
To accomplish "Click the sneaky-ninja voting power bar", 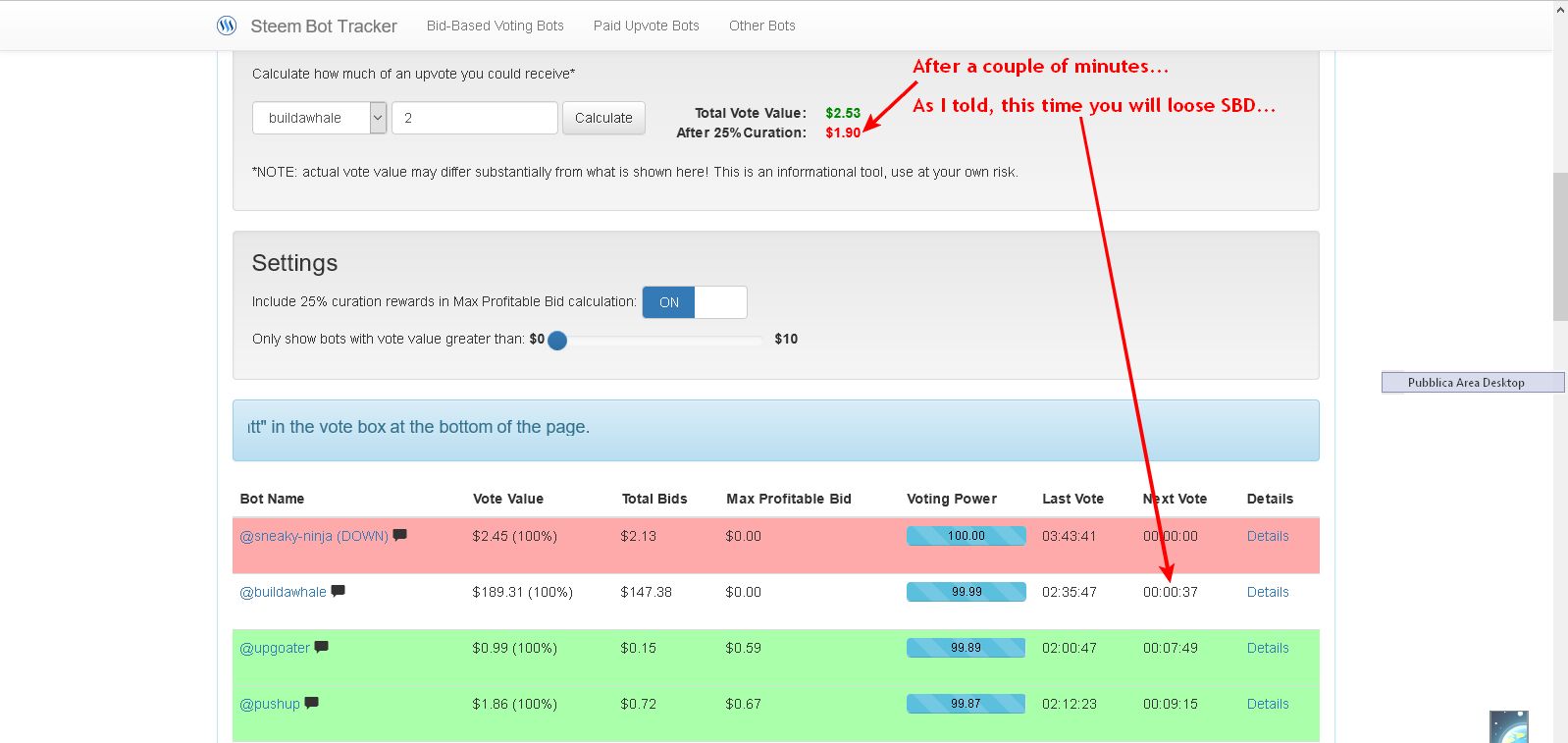I will pyautogui.click(x=967, y=536).
